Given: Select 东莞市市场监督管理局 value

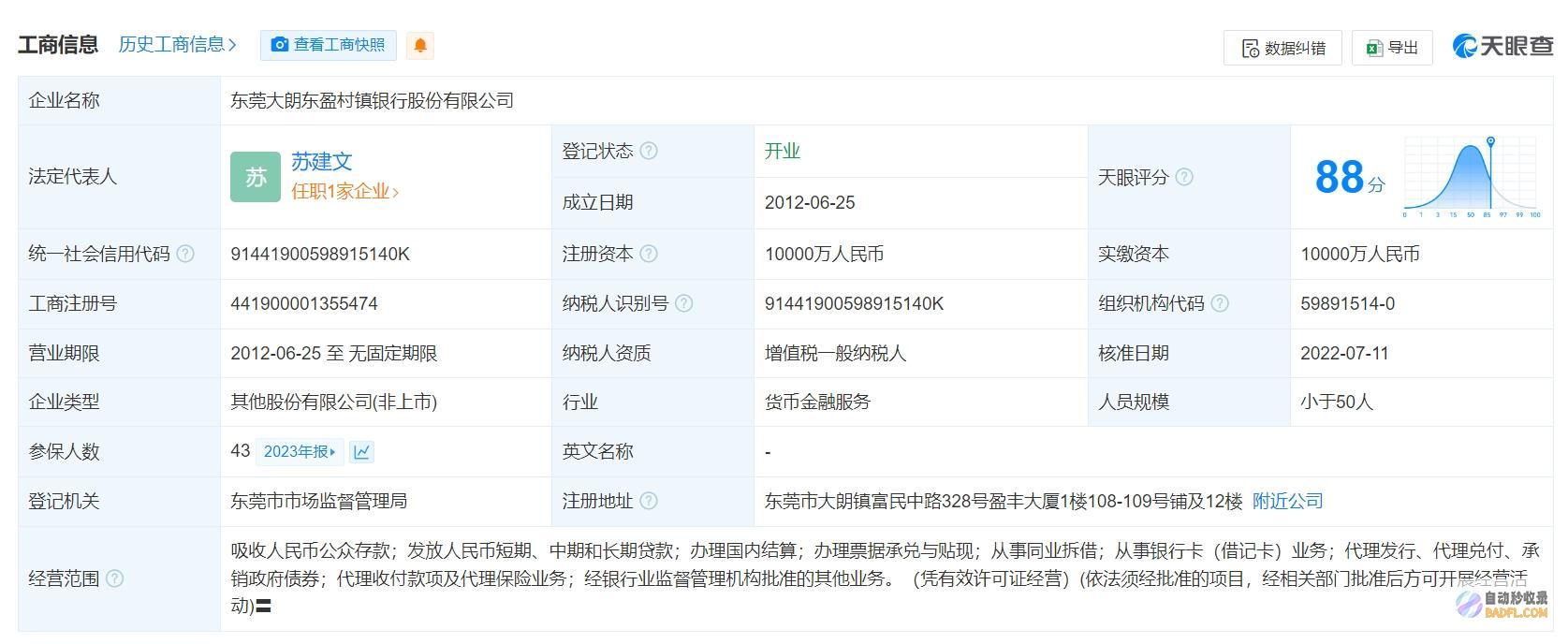Looking at the screenshot, I should point(319,501).
